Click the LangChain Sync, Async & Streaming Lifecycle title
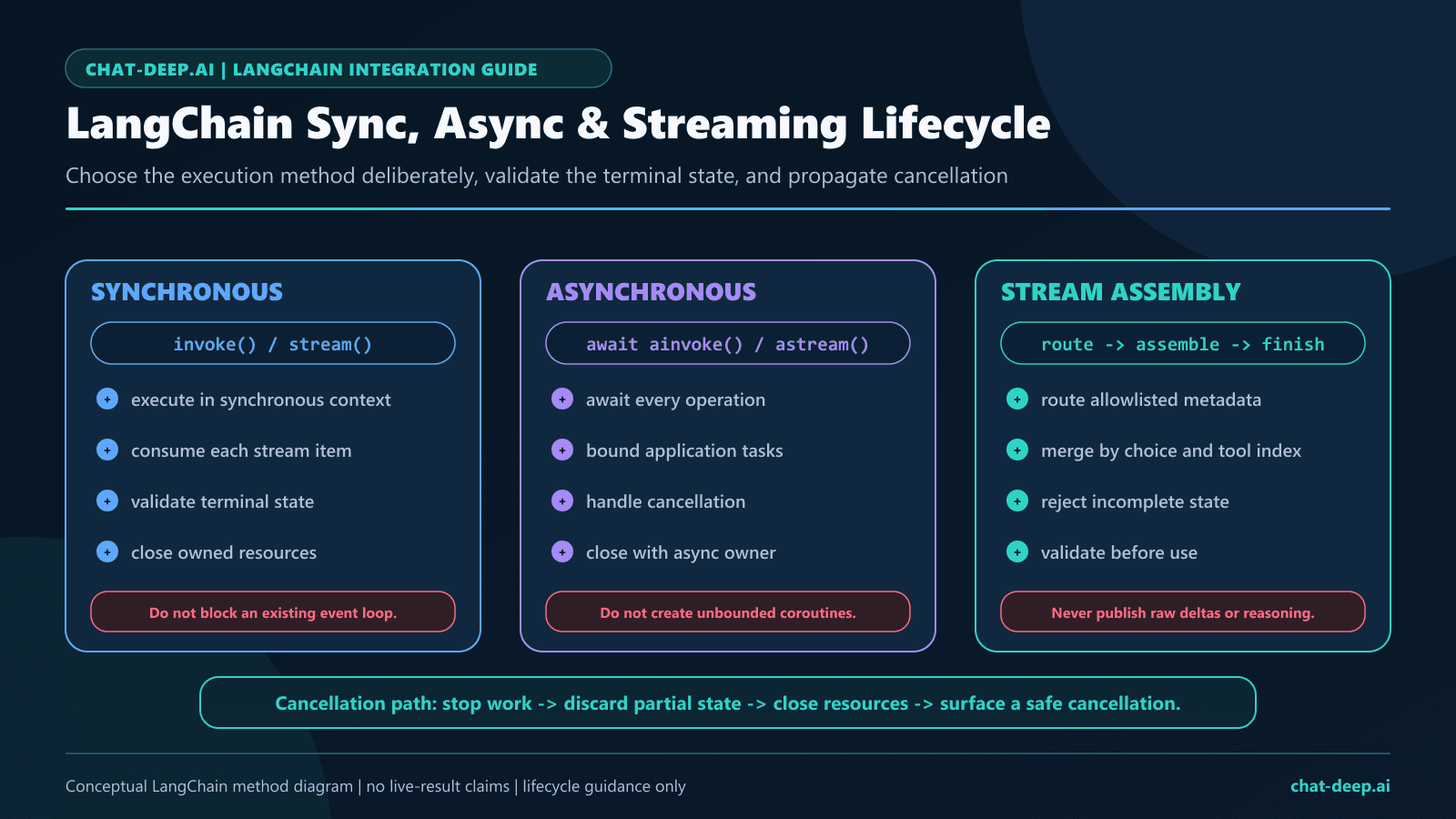 click(558, 125)
